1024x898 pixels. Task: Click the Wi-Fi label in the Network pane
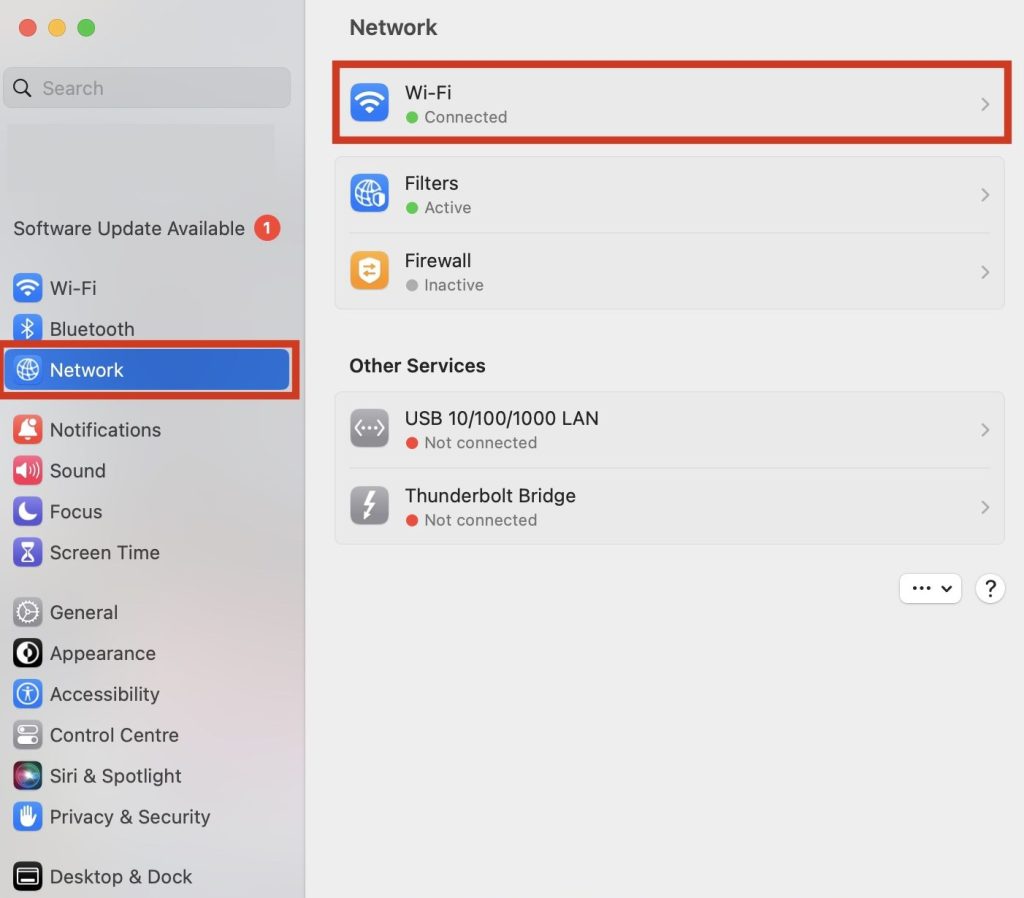[x=428, y=92]
